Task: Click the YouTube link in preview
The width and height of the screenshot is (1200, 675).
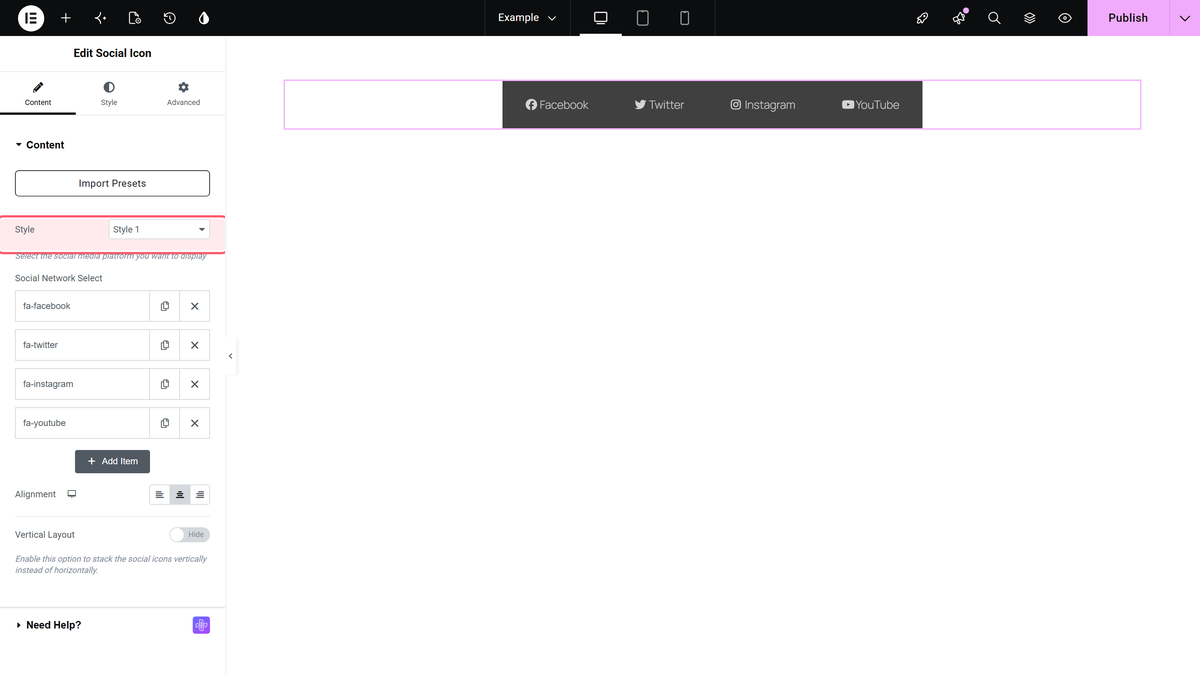Action: click(870, 105)
